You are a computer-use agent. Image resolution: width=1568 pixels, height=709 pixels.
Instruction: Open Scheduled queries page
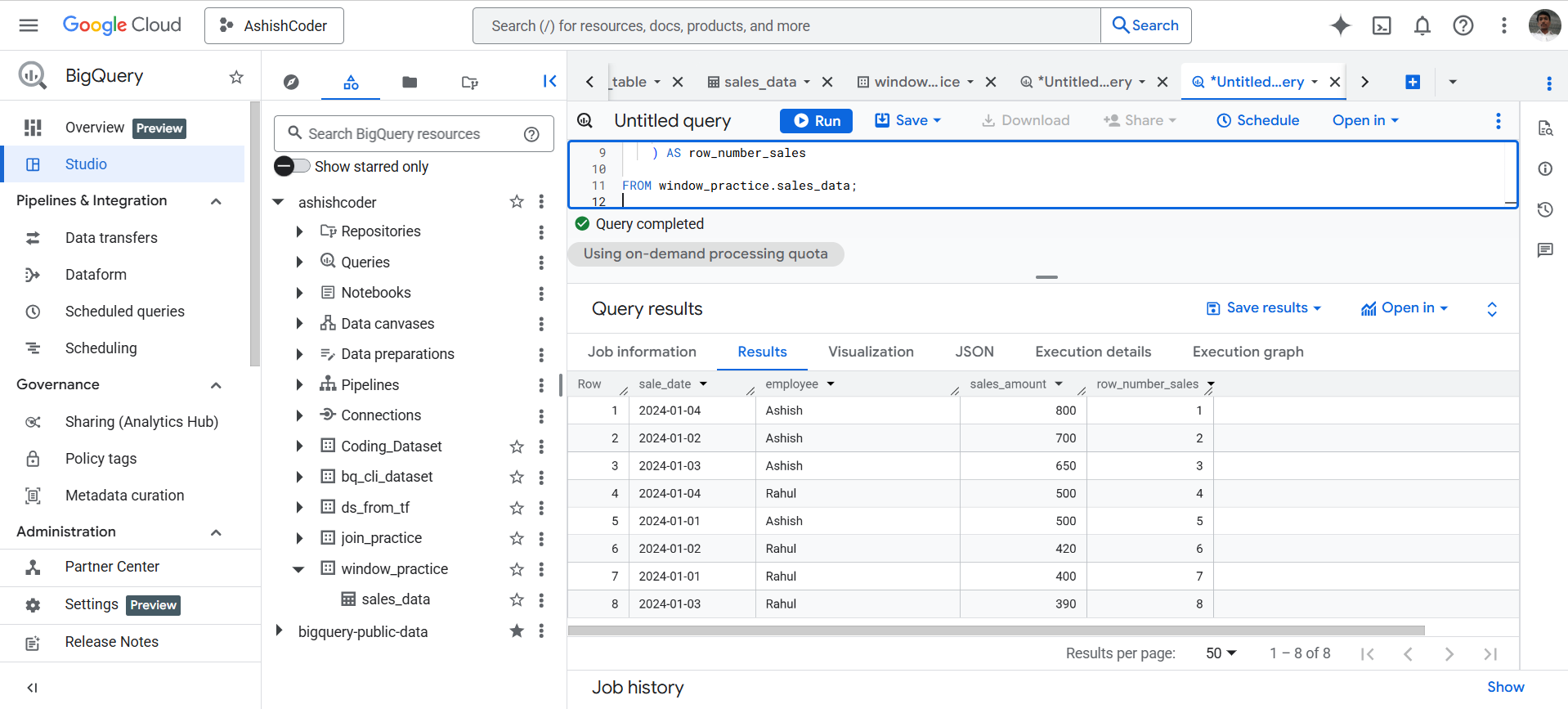pyautogui.click(x=125, y=312)
